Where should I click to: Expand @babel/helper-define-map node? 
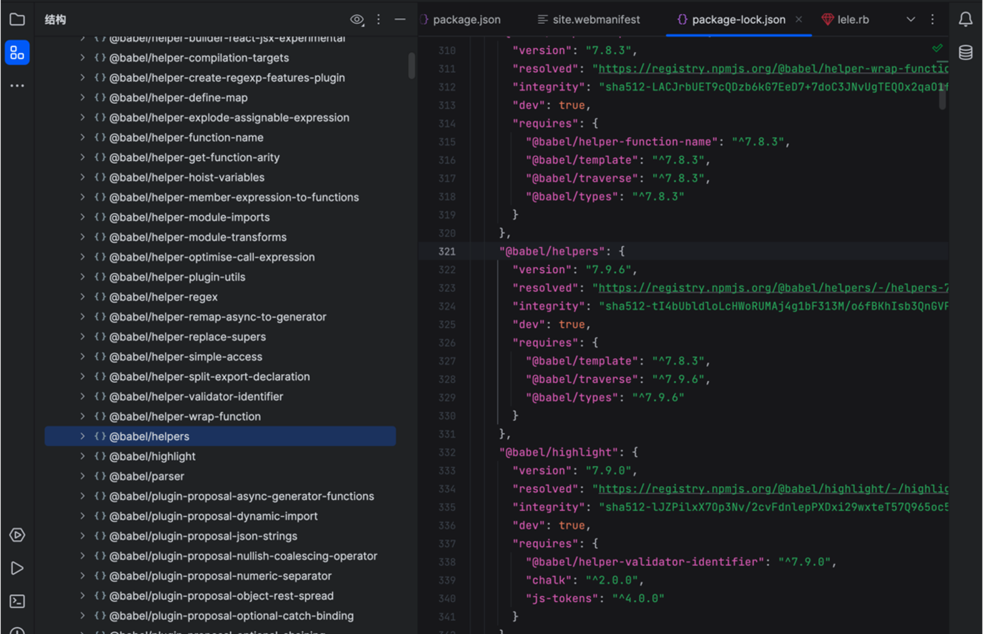click(x=82, y=97)
